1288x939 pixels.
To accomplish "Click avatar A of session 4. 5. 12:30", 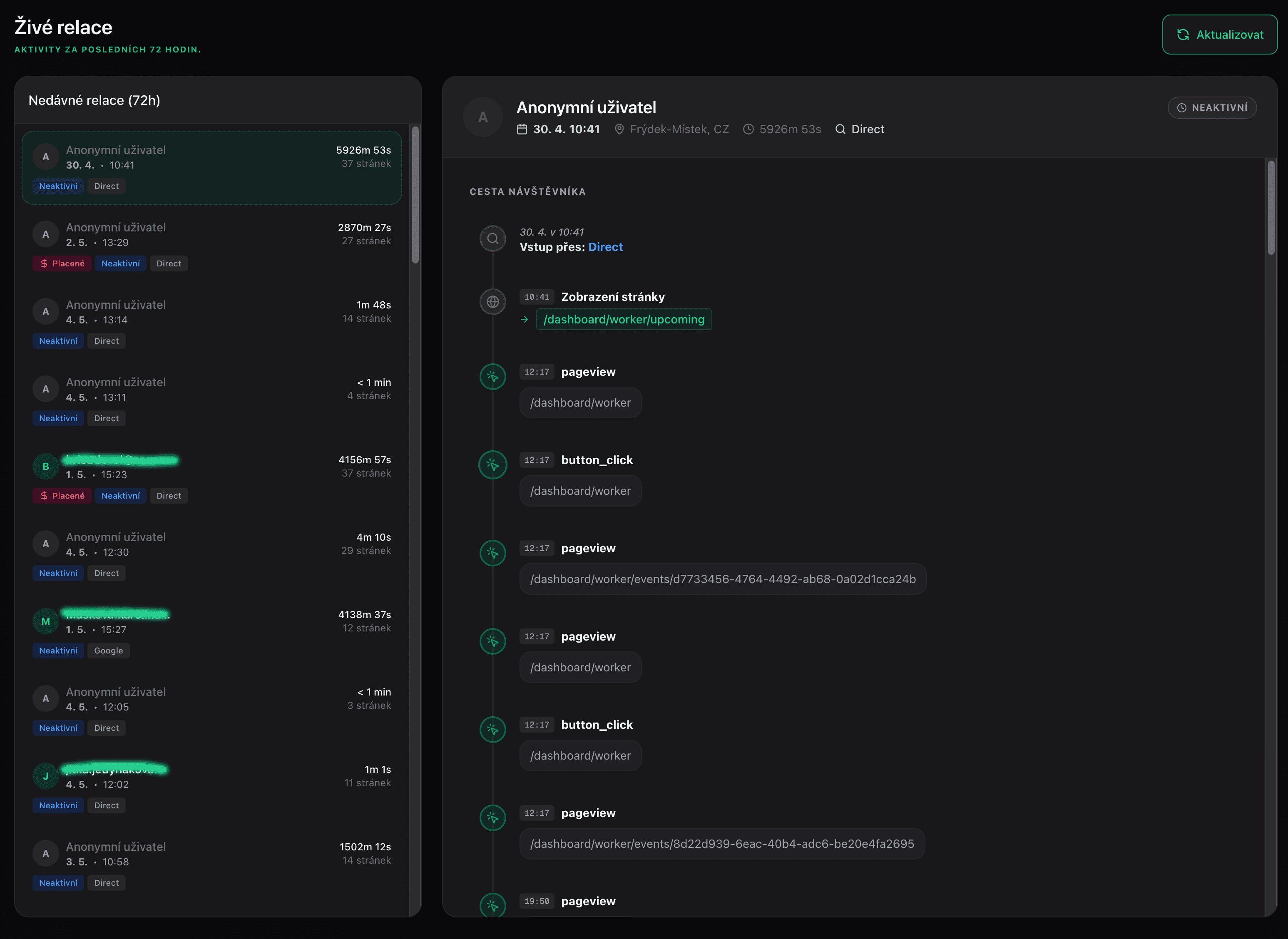I will click(x=45, y=544).
